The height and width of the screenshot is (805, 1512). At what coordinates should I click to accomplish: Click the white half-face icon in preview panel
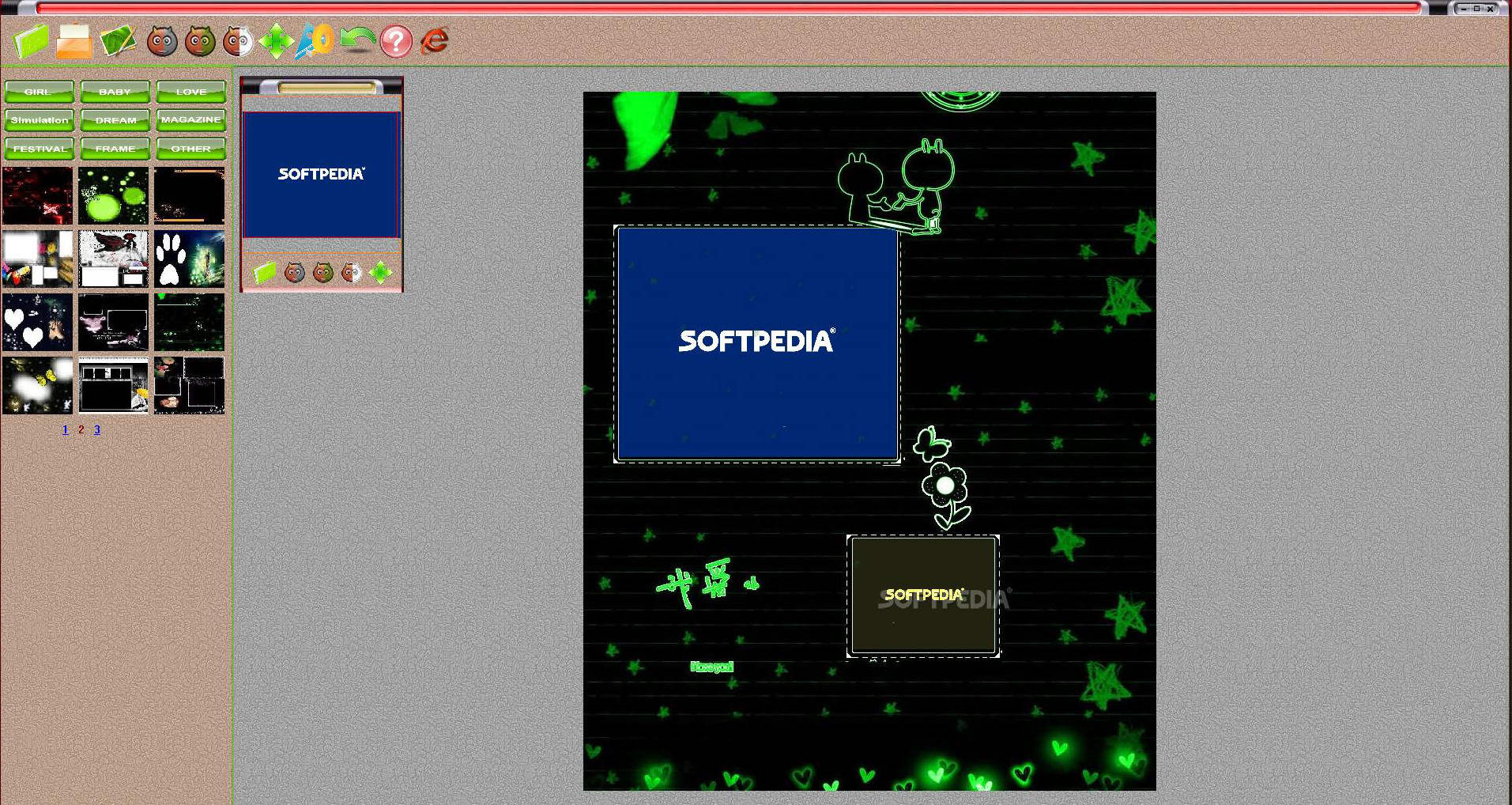[352, 273]
